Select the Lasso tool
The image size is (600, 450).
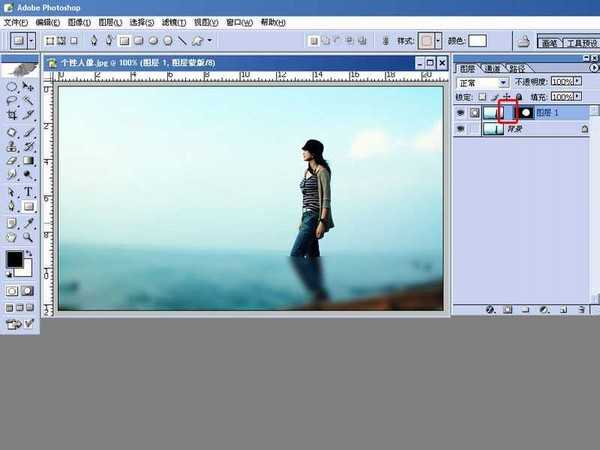pyautogui.click(x=11, y=101)
